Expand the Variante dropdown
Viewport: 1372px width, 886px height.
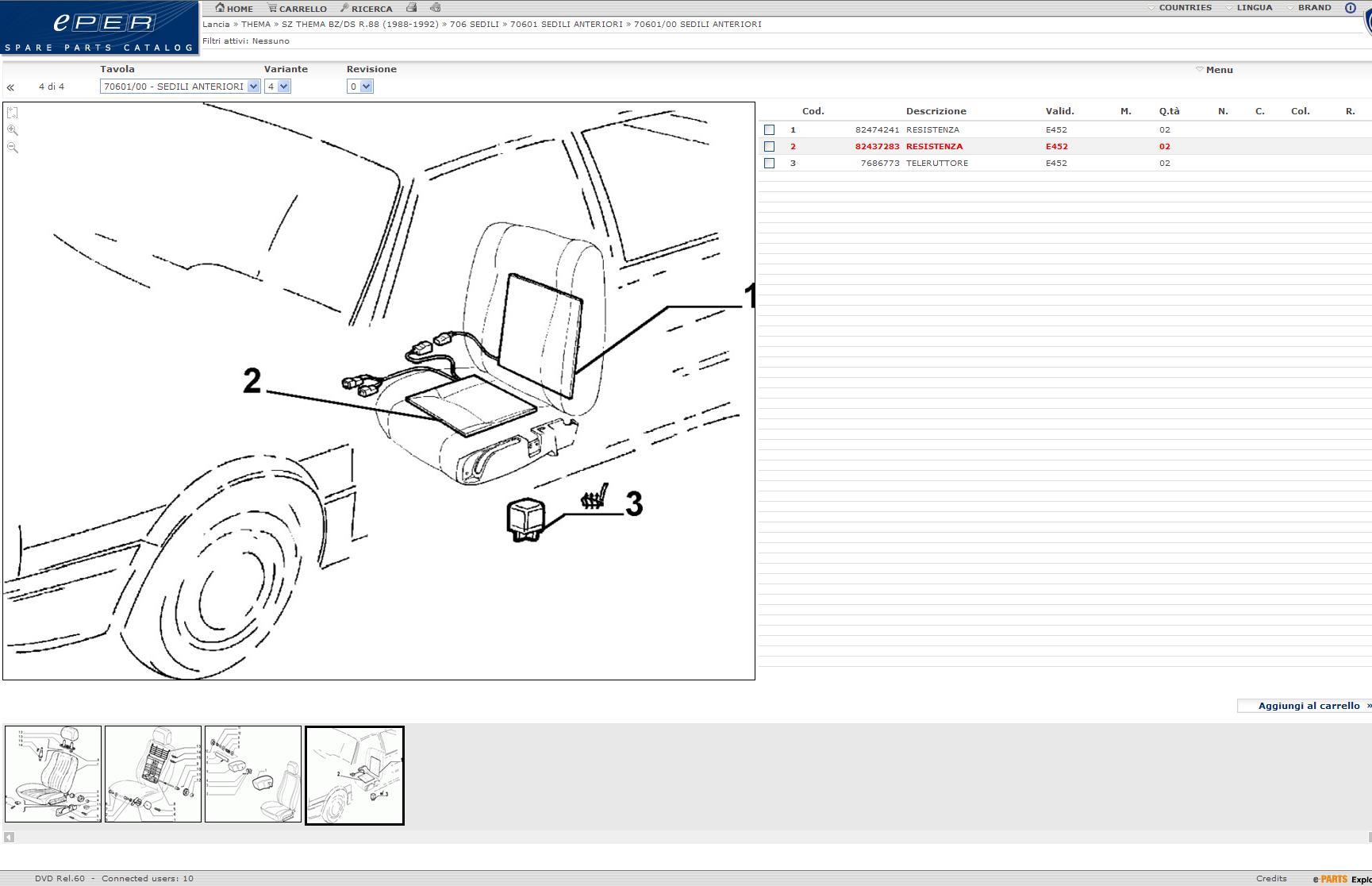coord(278,87)
